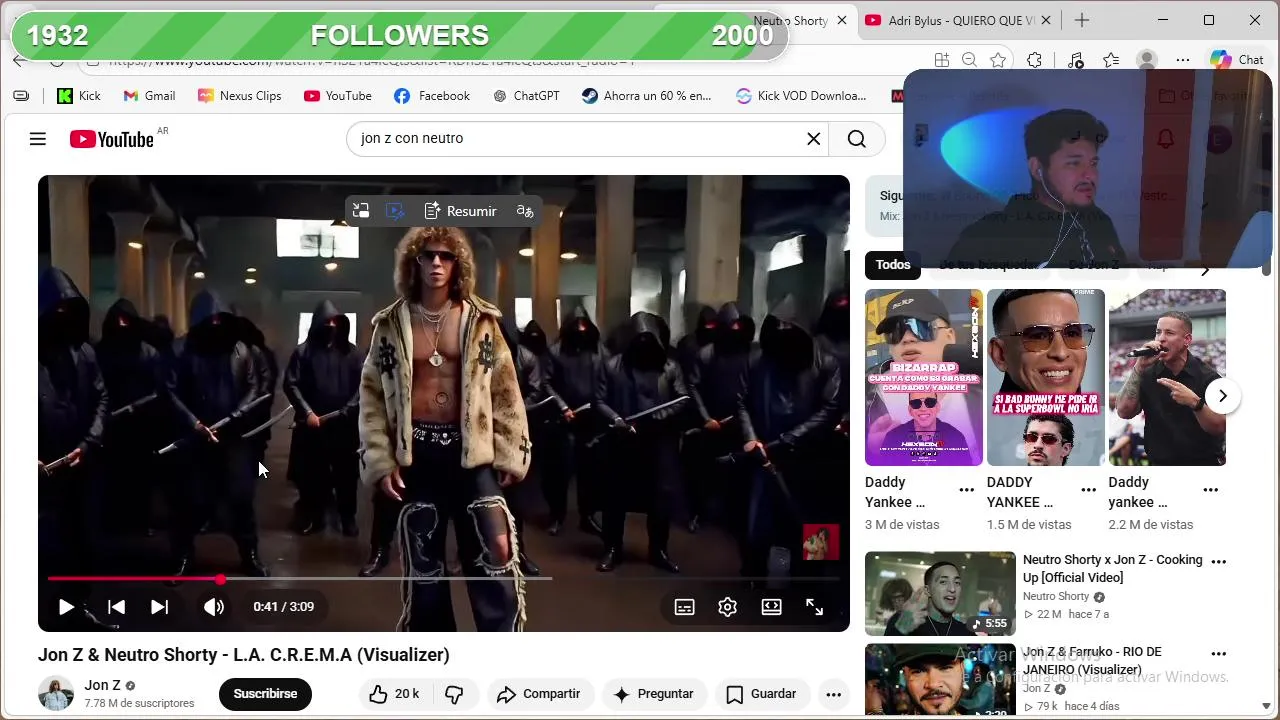Jump to the previous video
This screenshot has width=1280, height=720.
tap(116, 607)
